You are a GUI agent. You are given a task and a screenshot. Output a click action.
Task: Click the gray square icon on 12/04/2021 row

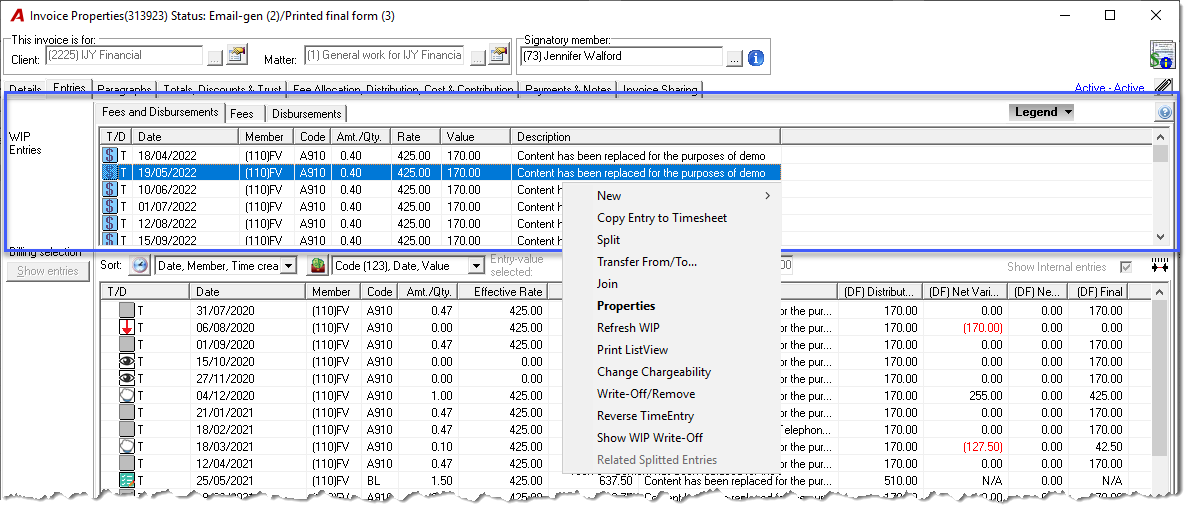pos(127,463)
